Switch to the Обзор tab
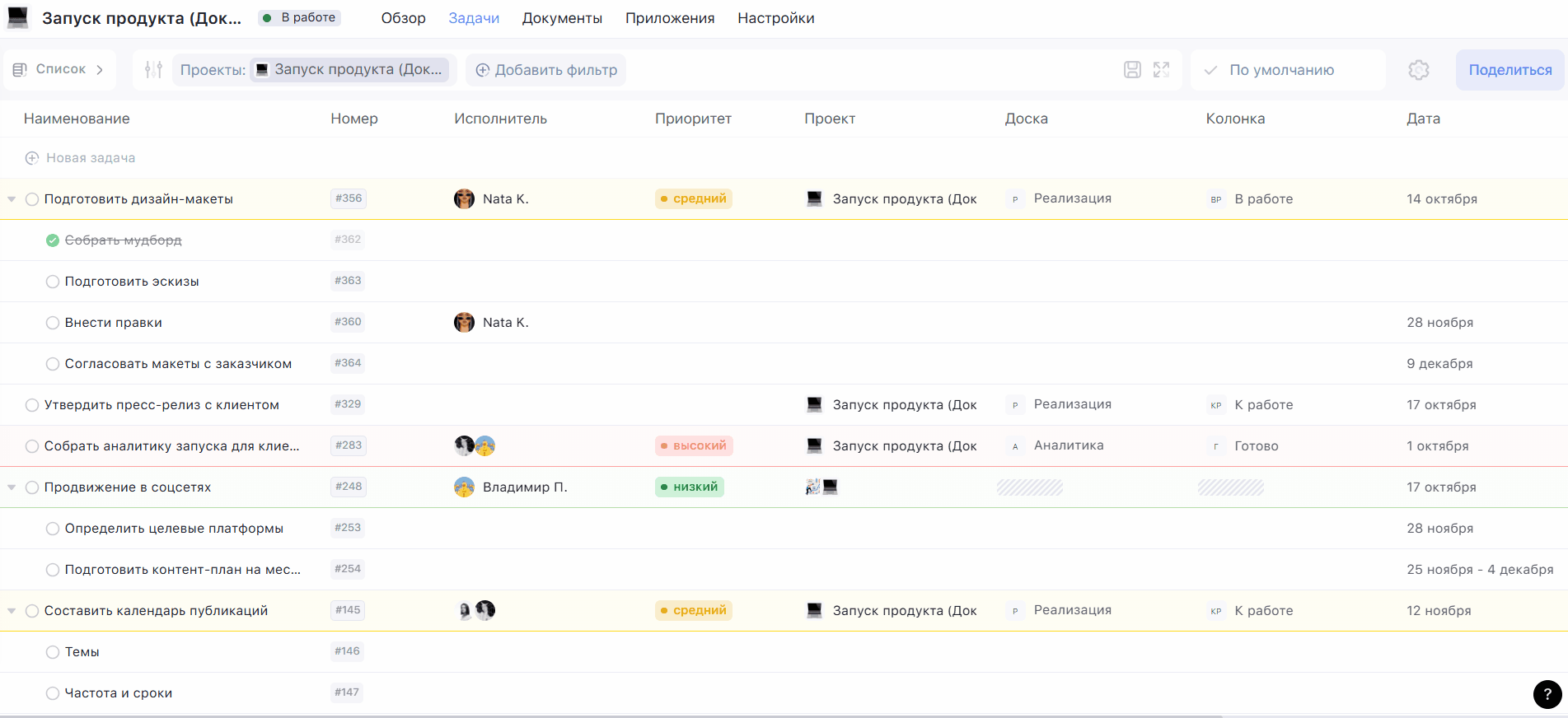This screenshot has height=718, width=1568. point(403,18)
